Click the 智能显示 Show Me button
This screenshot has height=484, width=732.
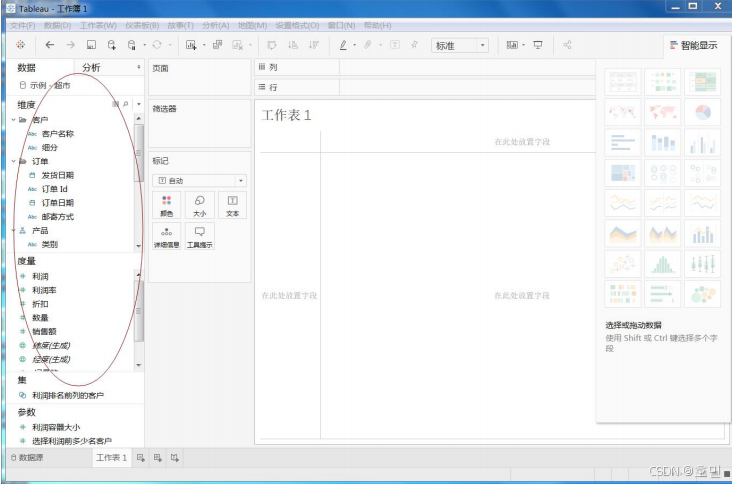[x=693, y=45]
